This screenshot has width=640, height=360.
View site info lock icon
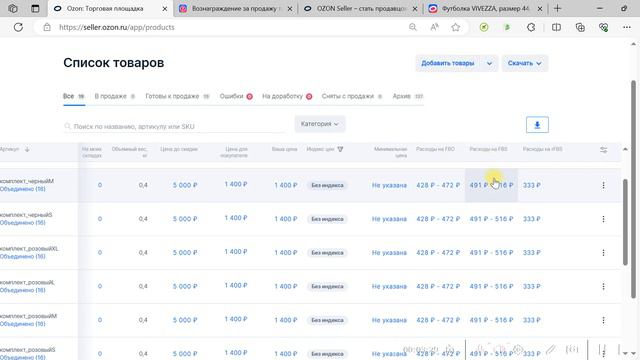[x=47, y=27]
